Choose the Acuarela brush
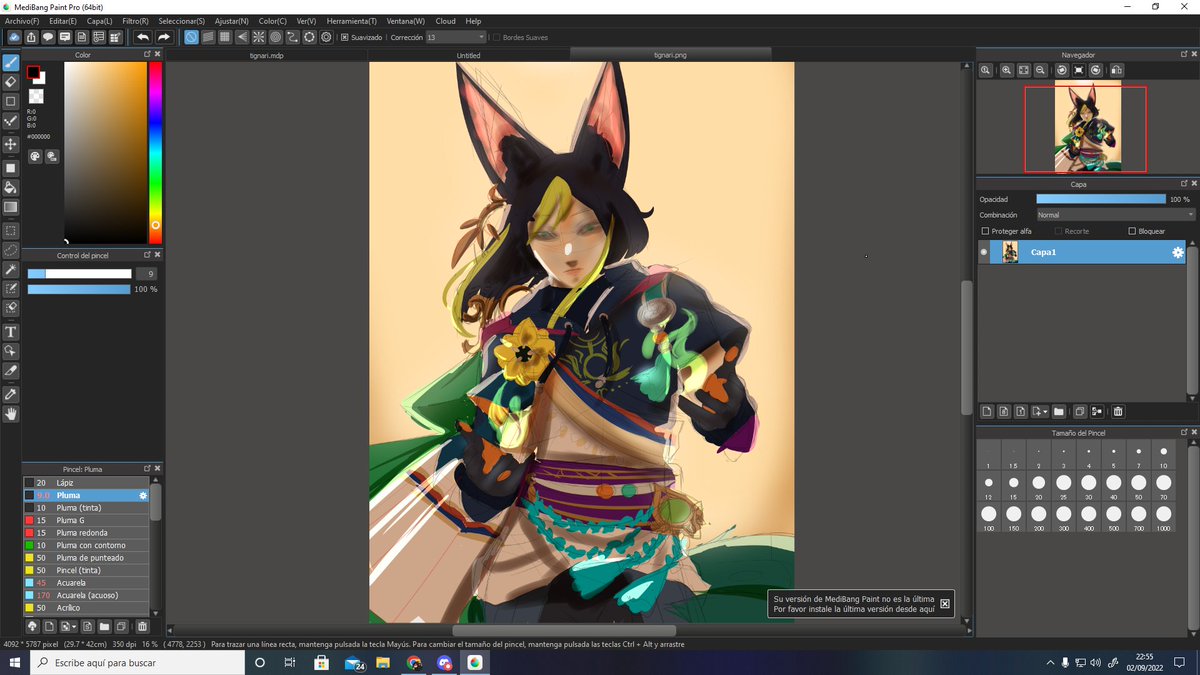The height and width of the screenshot is (675, 1200). coord(86,583)
